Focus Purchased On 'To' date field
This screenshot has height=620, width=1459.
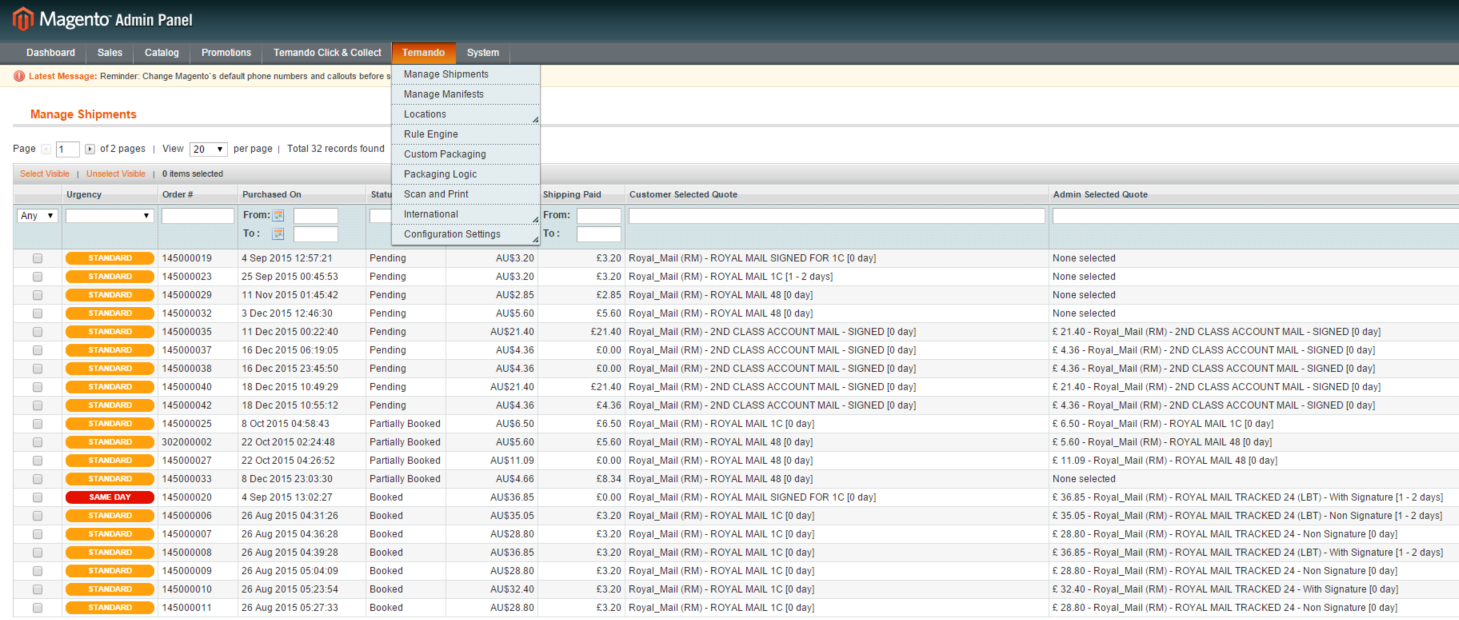point(316,235)
